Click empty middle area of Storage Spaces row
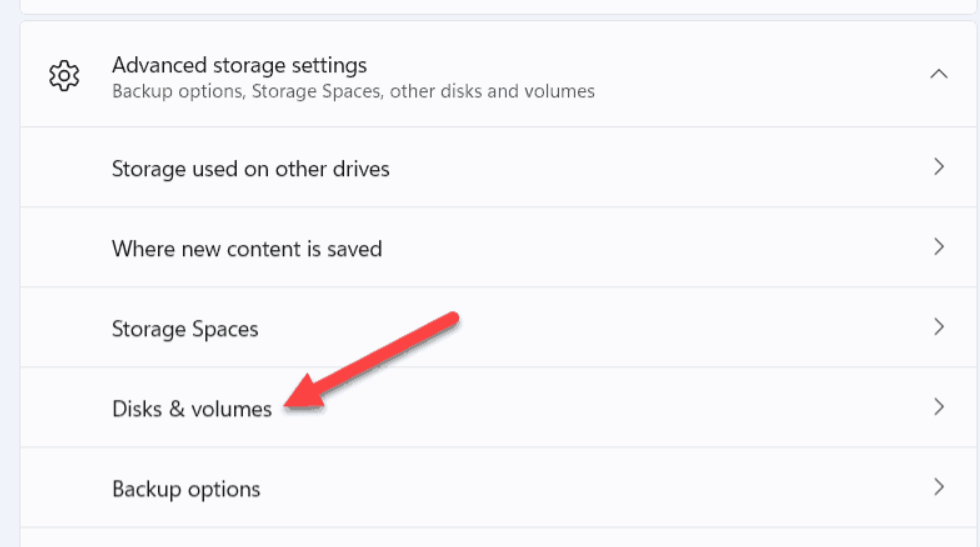This screenshot has height=547, width=980. pos(600,328)
